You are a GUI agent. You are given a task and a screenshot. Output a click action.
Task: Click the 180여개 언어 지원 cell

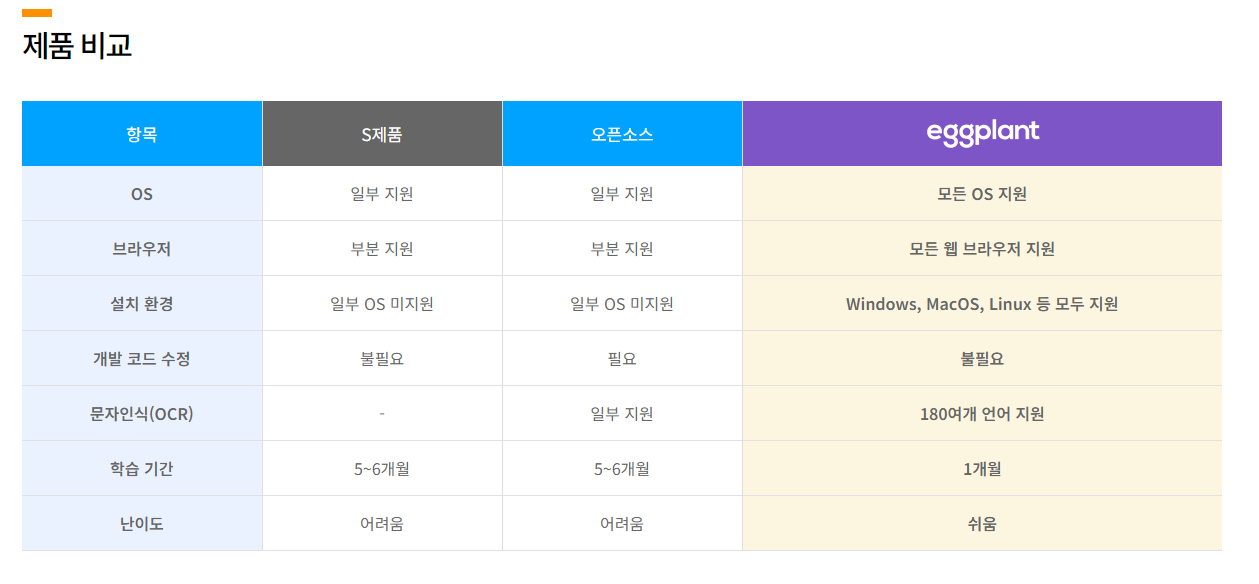tap(982, 414)
